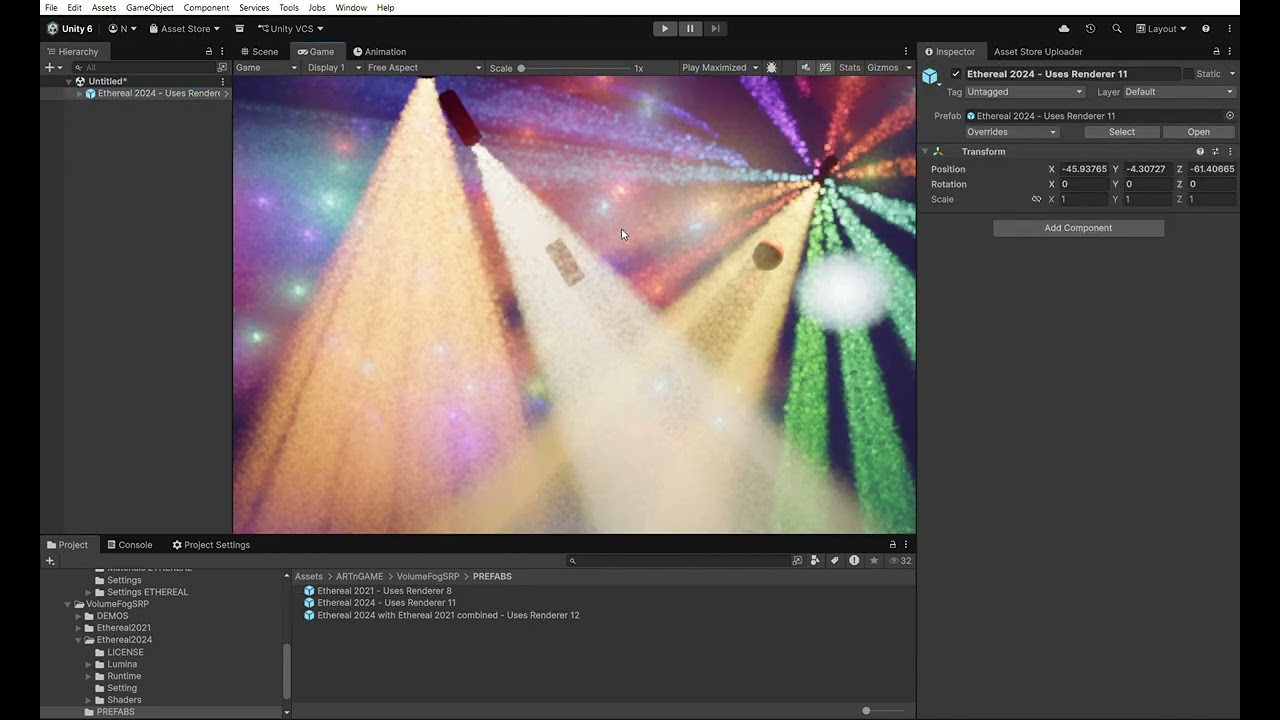Collapse the VolumeFogSRP folder in Project tree
The height and width of the screenshot is (720, 1280).
[68, 604]
